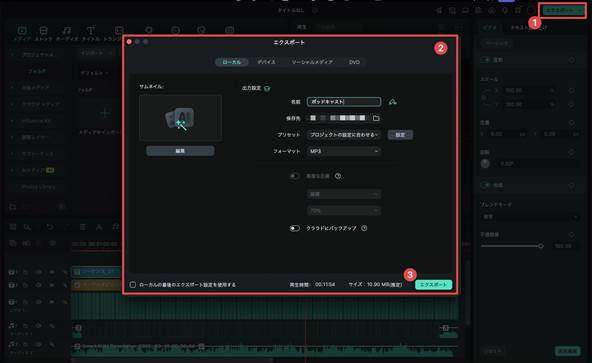Open the メディア tab in main window
Screen dimensions: 592x363
(x=22, y=34)
